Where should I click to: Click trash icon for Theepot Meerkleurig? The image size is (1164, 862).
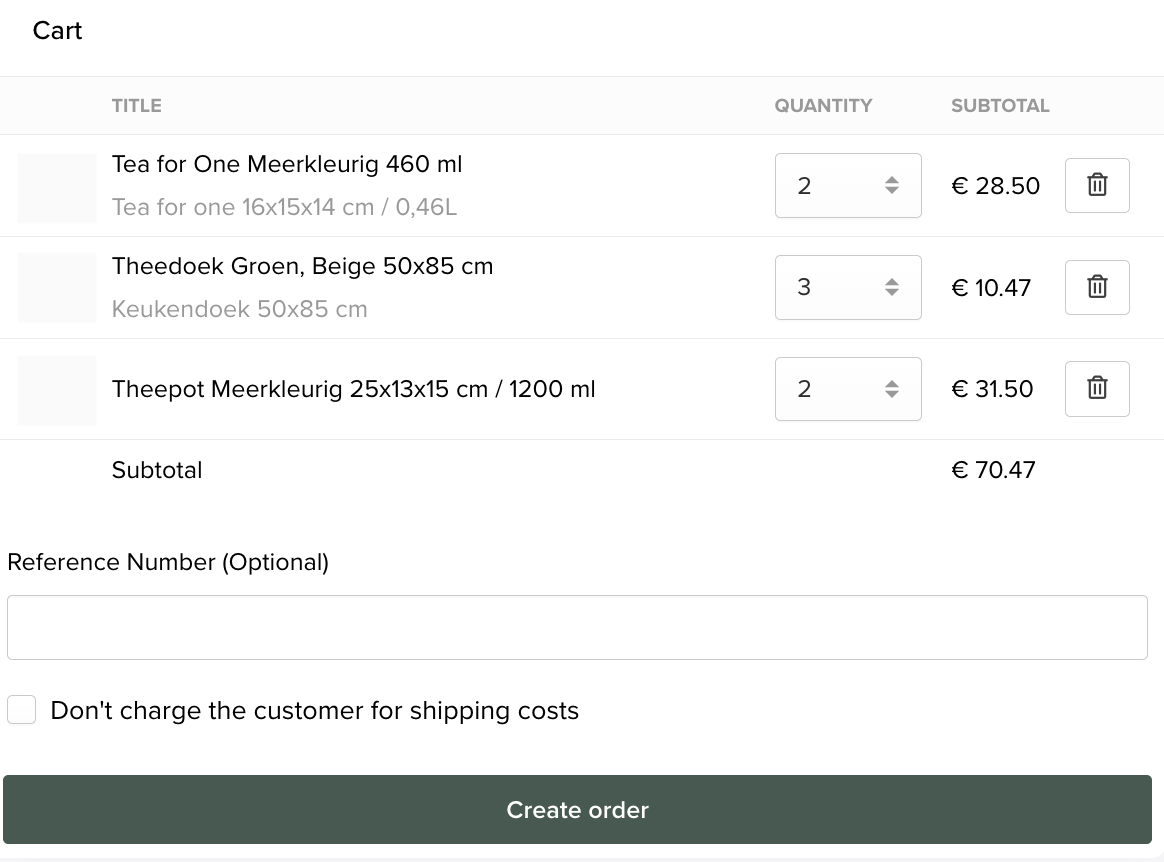[1097, 388]
